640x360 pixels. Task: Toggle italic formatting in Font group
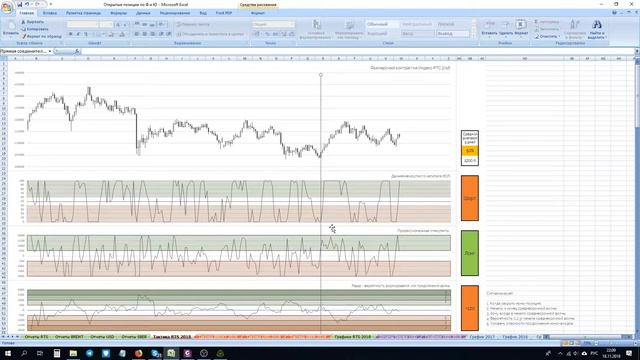click(78, 34)
